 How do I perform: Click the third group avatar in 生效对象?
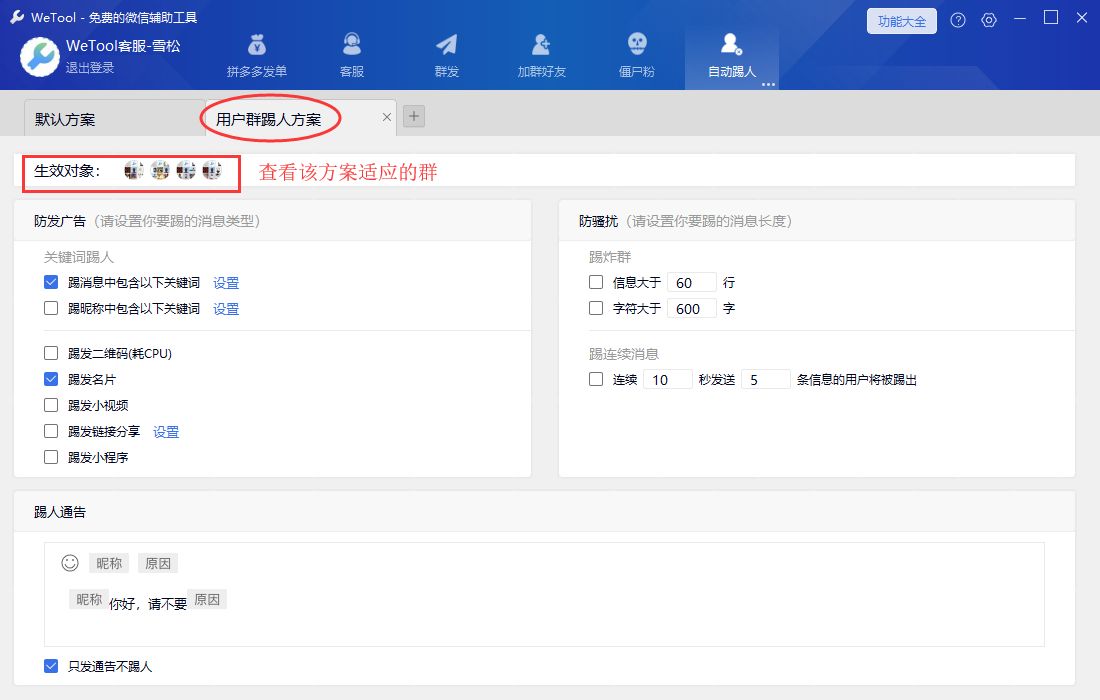click(186, 170)
